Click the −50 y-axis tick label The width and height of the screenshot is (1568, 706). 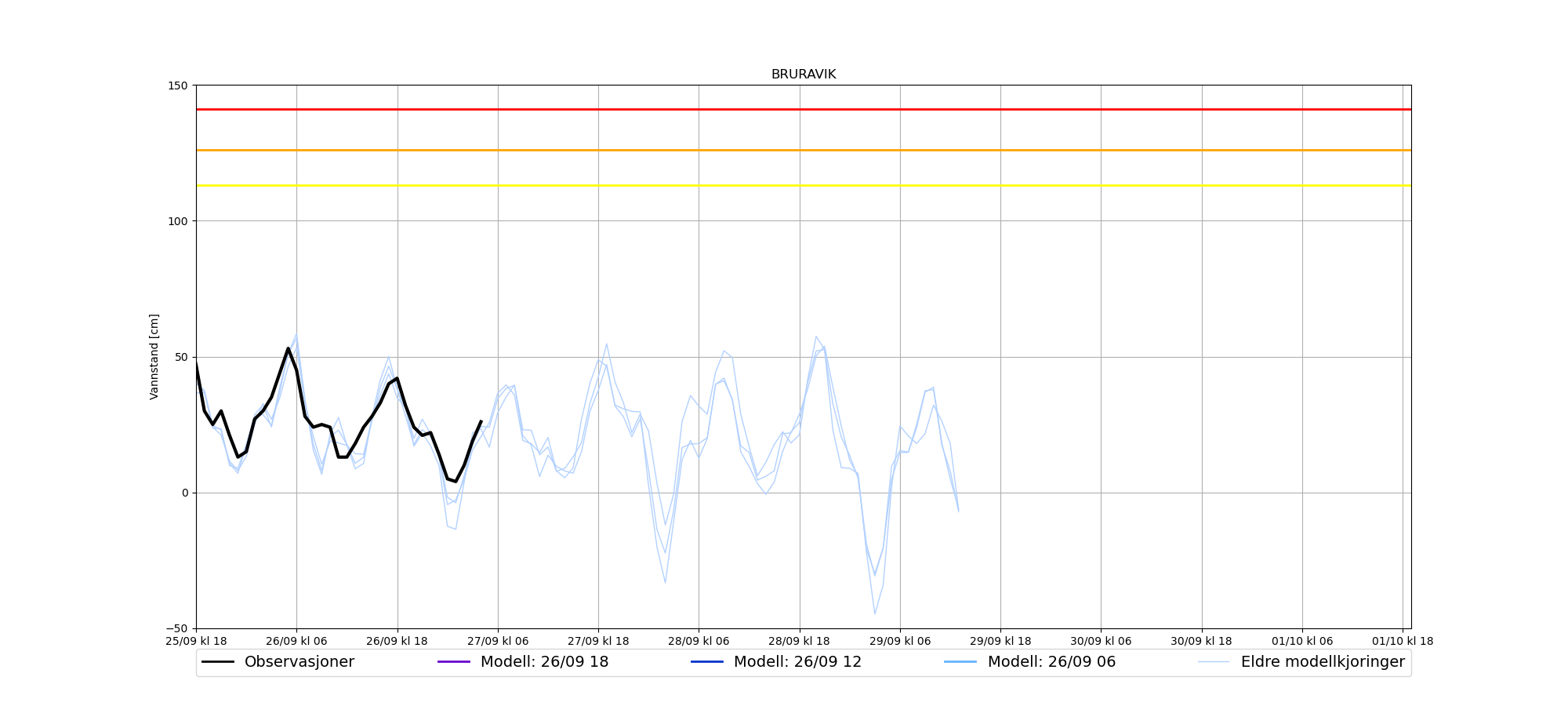[x=176, y=628]
